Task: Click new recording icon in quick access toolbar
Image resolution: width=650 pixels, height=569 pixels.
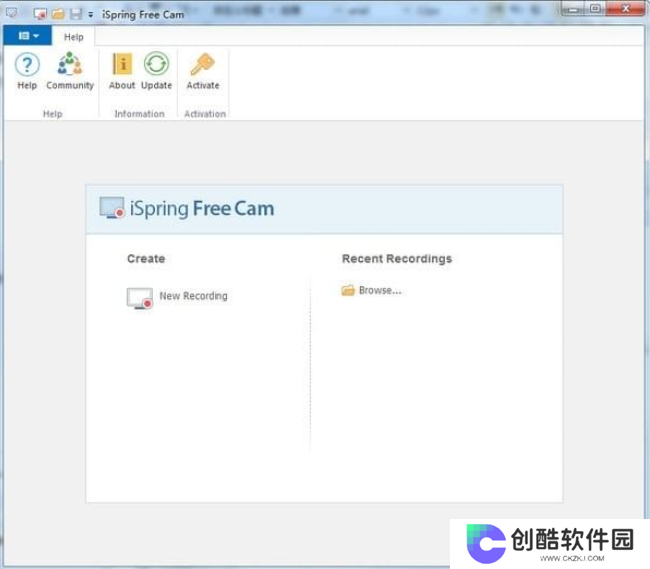Action: (x=40, y=14)
